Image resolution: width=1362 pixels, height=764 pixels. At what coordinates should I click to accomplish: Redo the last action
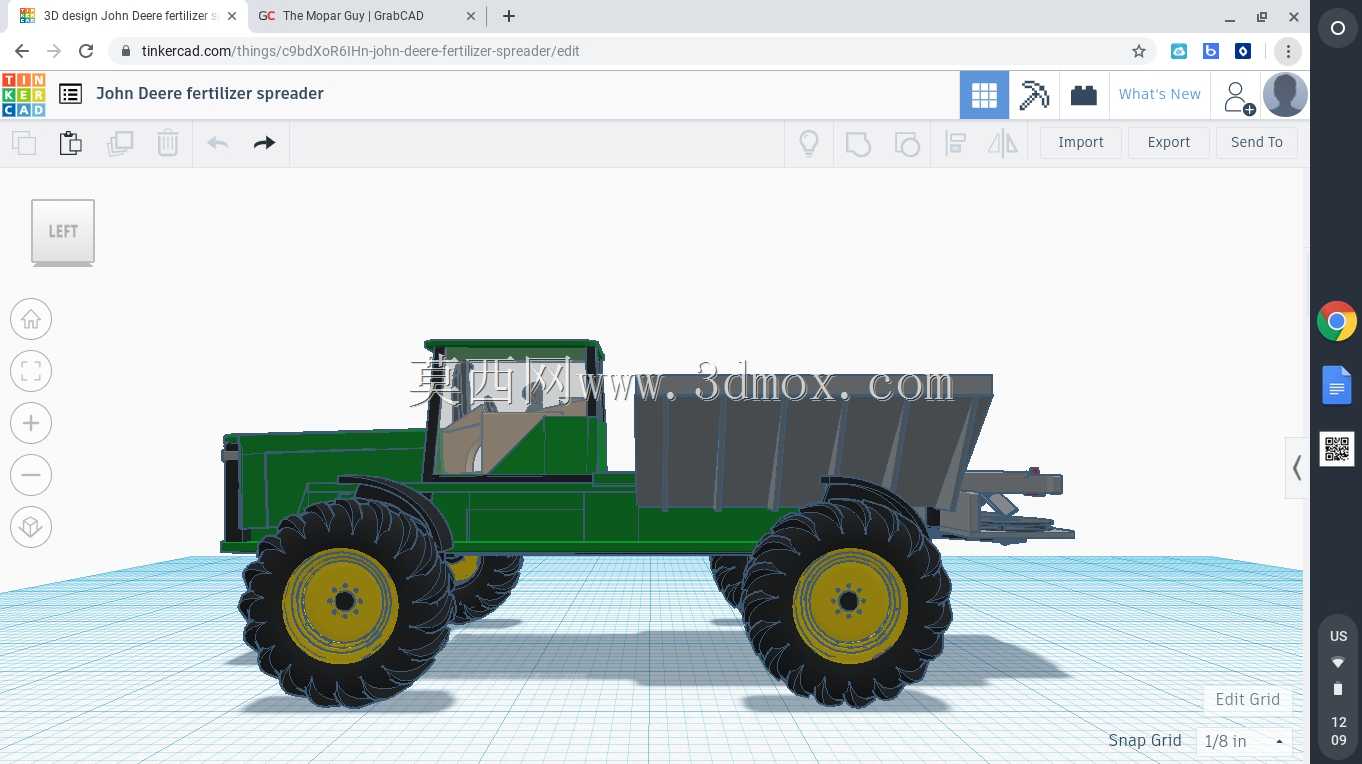pos(264,143)
